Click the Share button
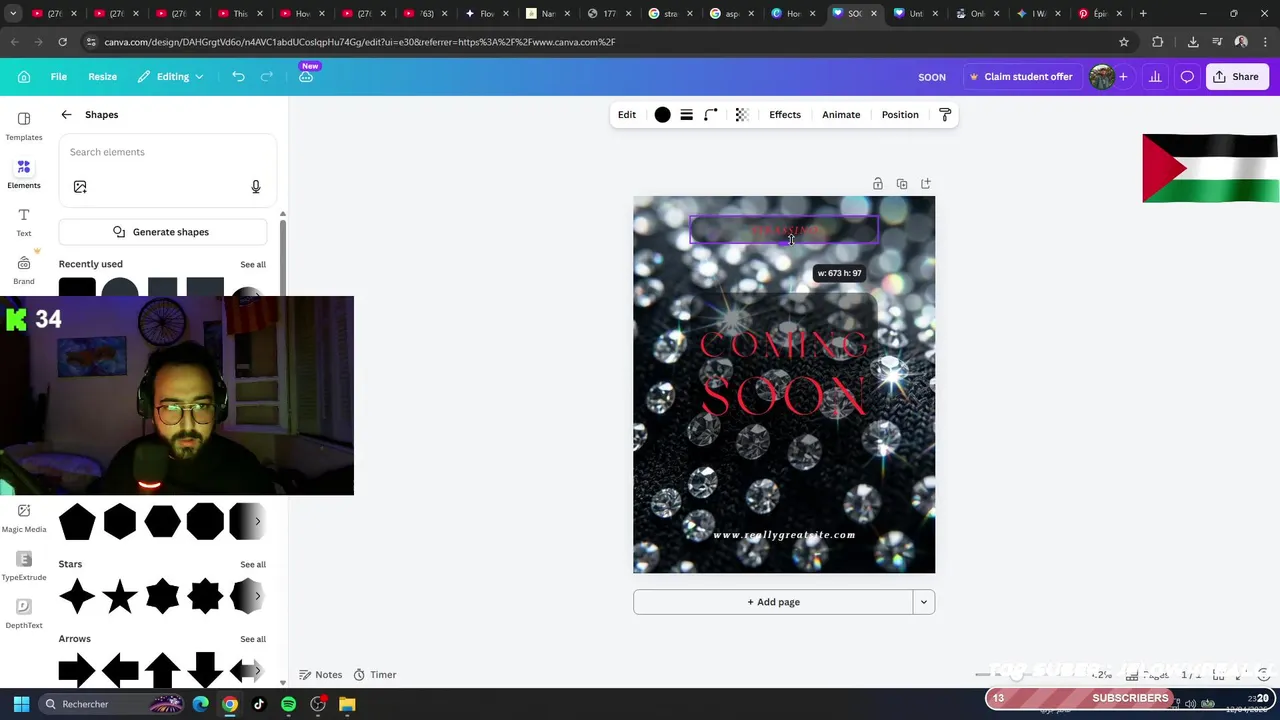This screenshot has width=1280, height=720. (1237, 77)
